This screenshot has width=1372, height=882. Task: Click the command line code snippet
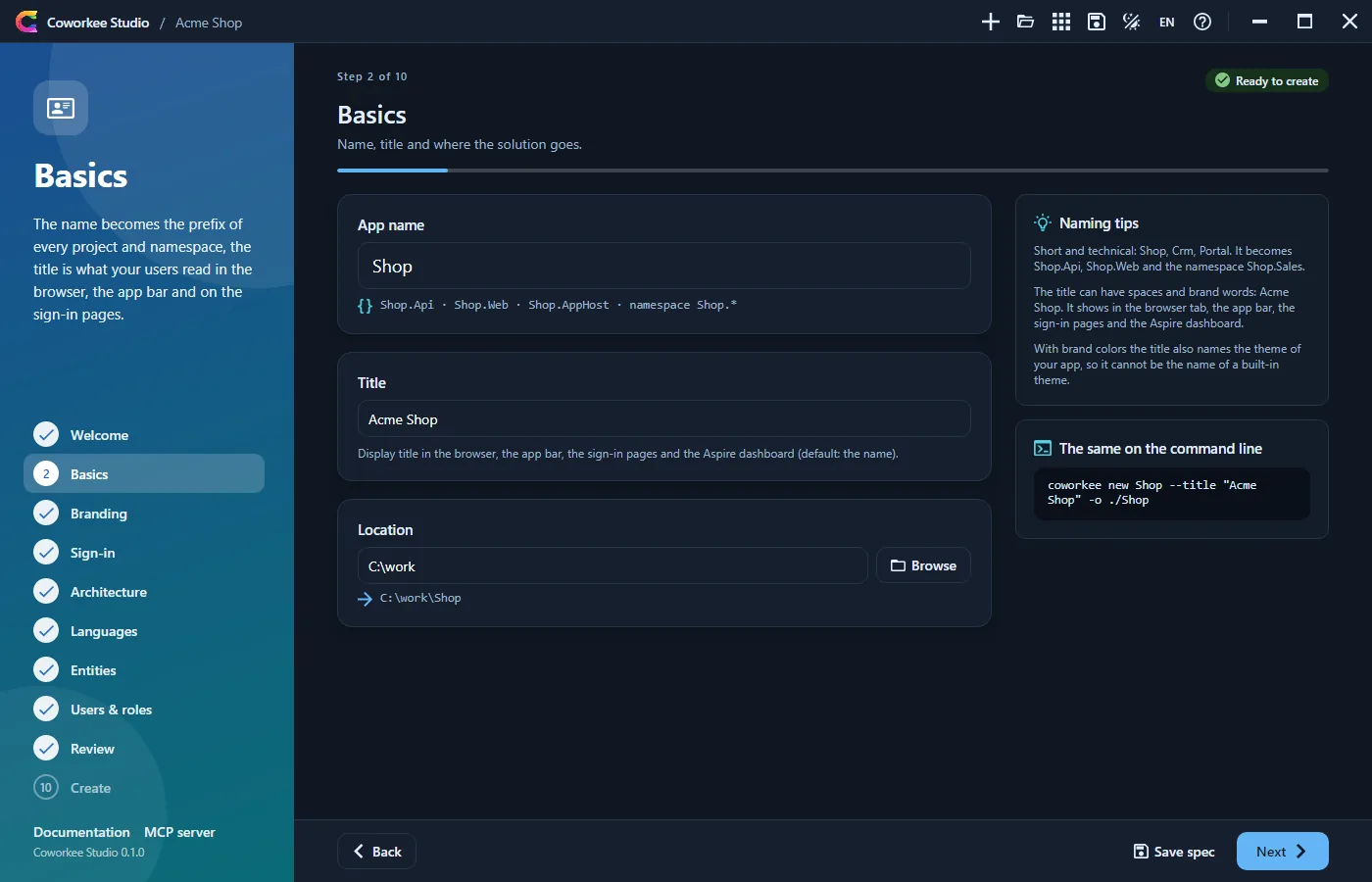1172,493
